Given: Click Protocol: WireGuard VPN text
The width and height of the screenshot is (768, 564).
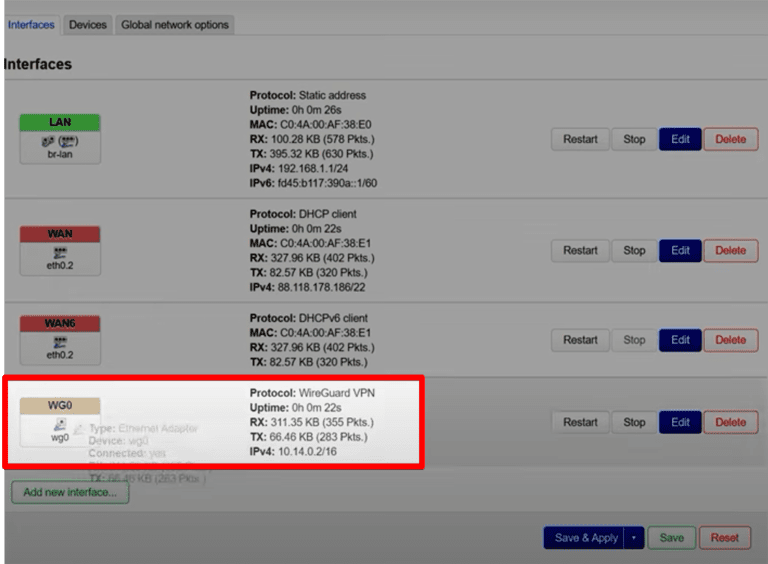Looking at the screenshot, I should (312, 393).
